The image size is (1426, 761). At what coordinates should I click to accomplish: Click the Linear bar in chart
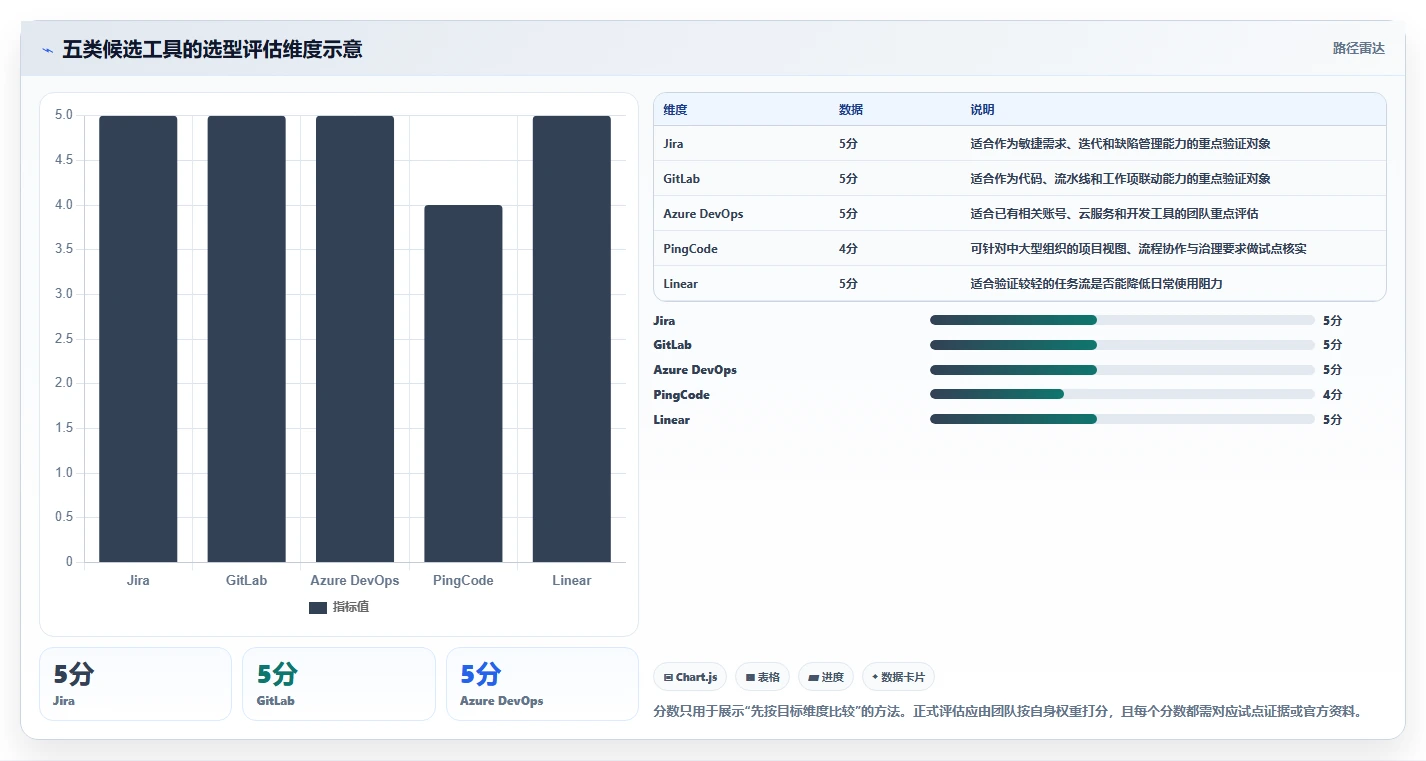[x=571, y=339]
